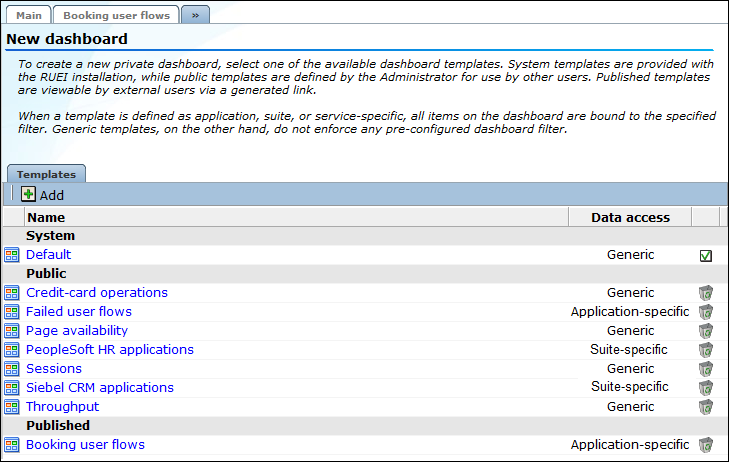Click Generic value in Sessions row
Screen dimensions: 729x462
tap(630, 369)
